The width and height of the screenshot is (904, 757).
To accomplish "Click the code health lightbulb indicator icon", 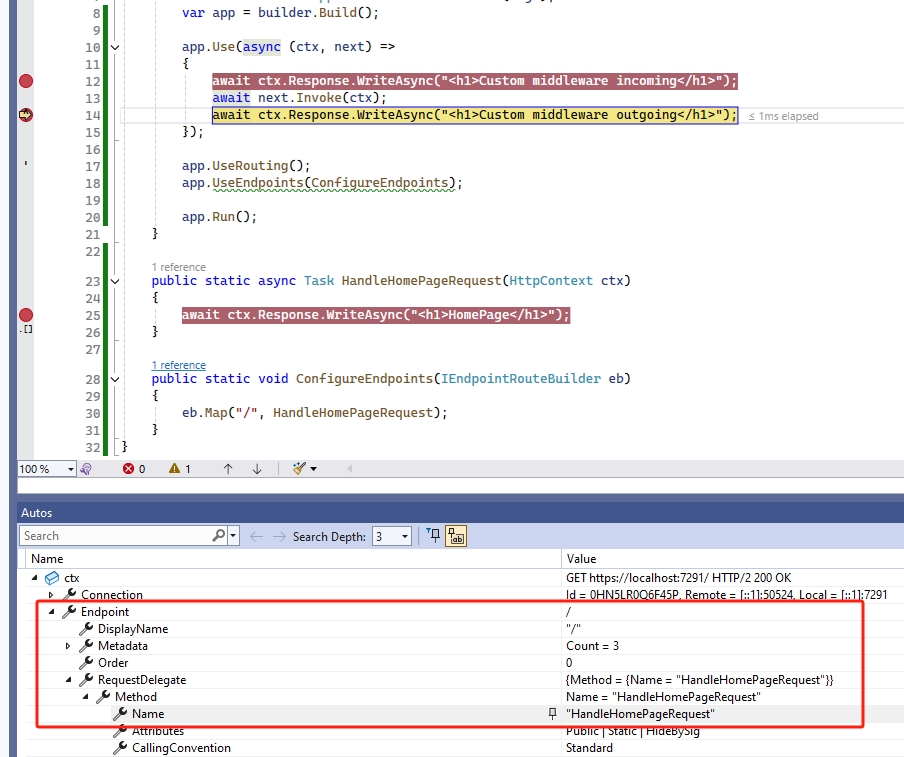I will 87,469.
